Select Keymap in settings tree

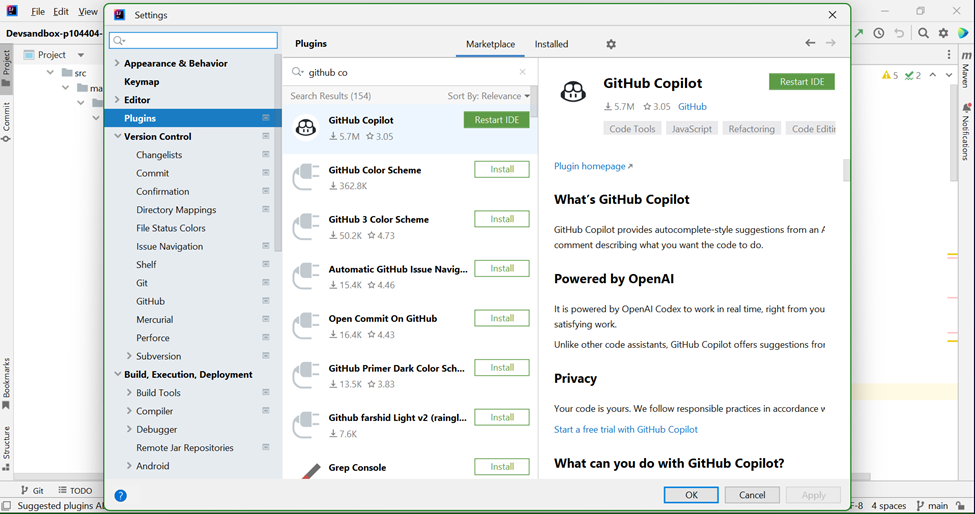click(141, 81)
